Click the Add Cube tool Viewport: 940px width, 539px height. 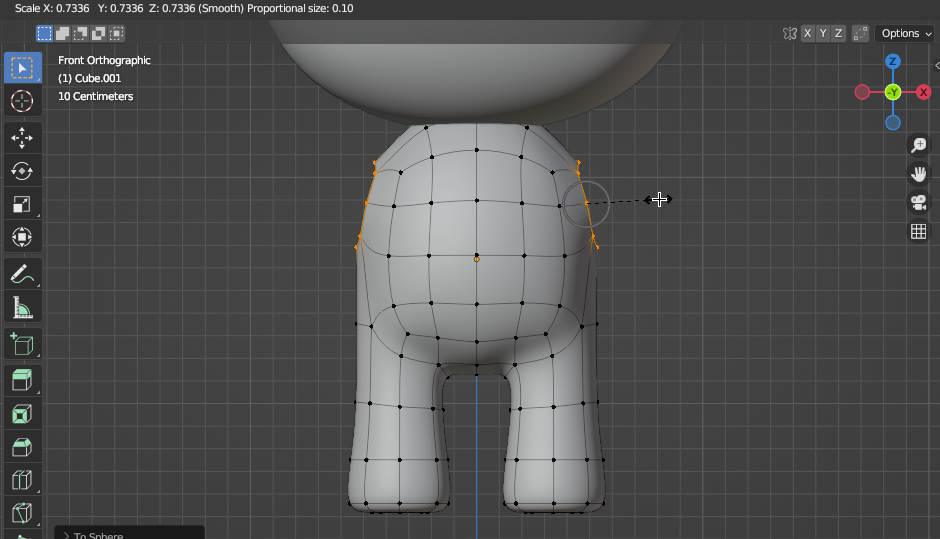coord(22,344)
